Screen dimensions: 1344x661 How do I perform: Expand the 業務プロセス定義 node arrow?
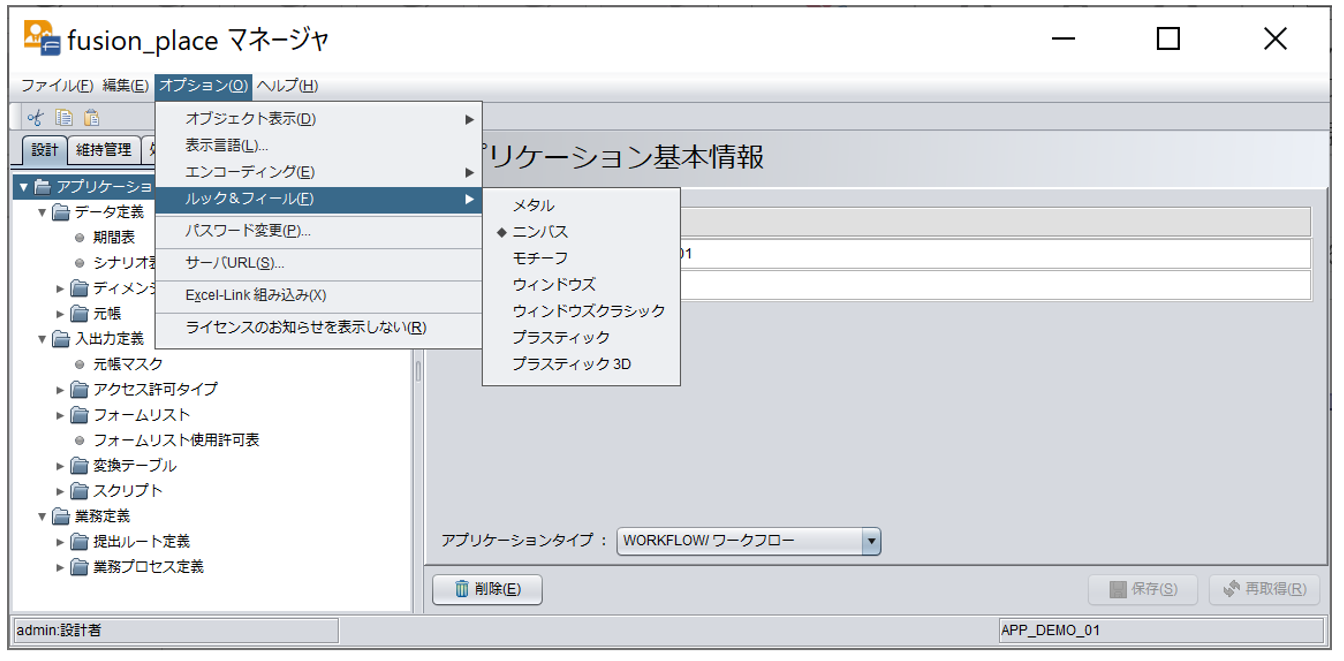[61, 567]
